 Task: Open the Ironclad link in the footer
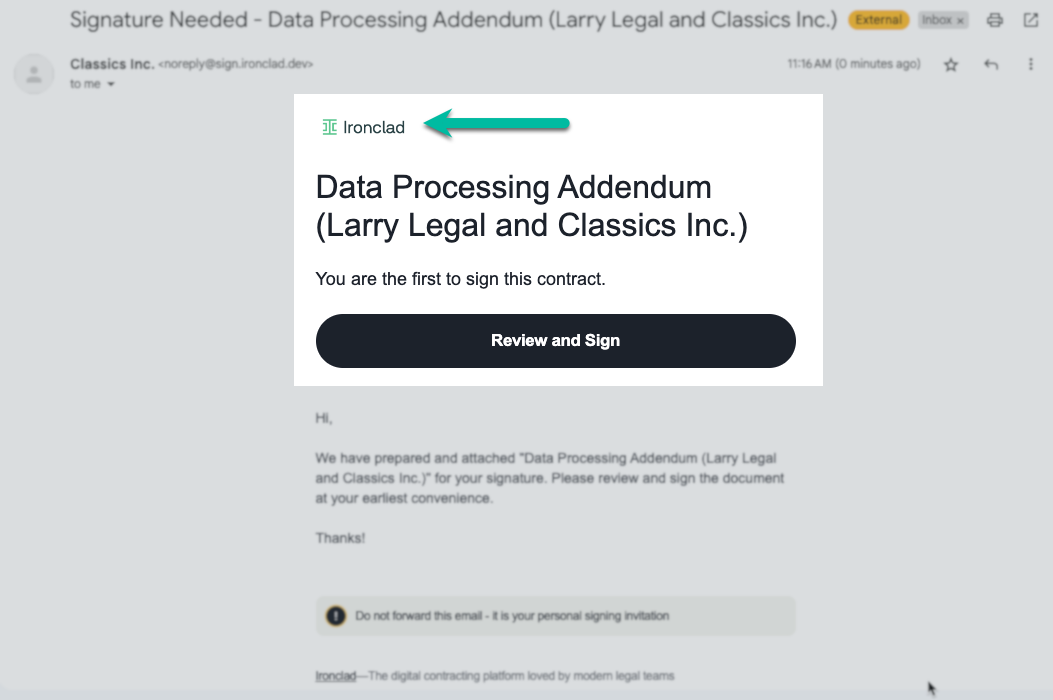[x=335, y=676]
